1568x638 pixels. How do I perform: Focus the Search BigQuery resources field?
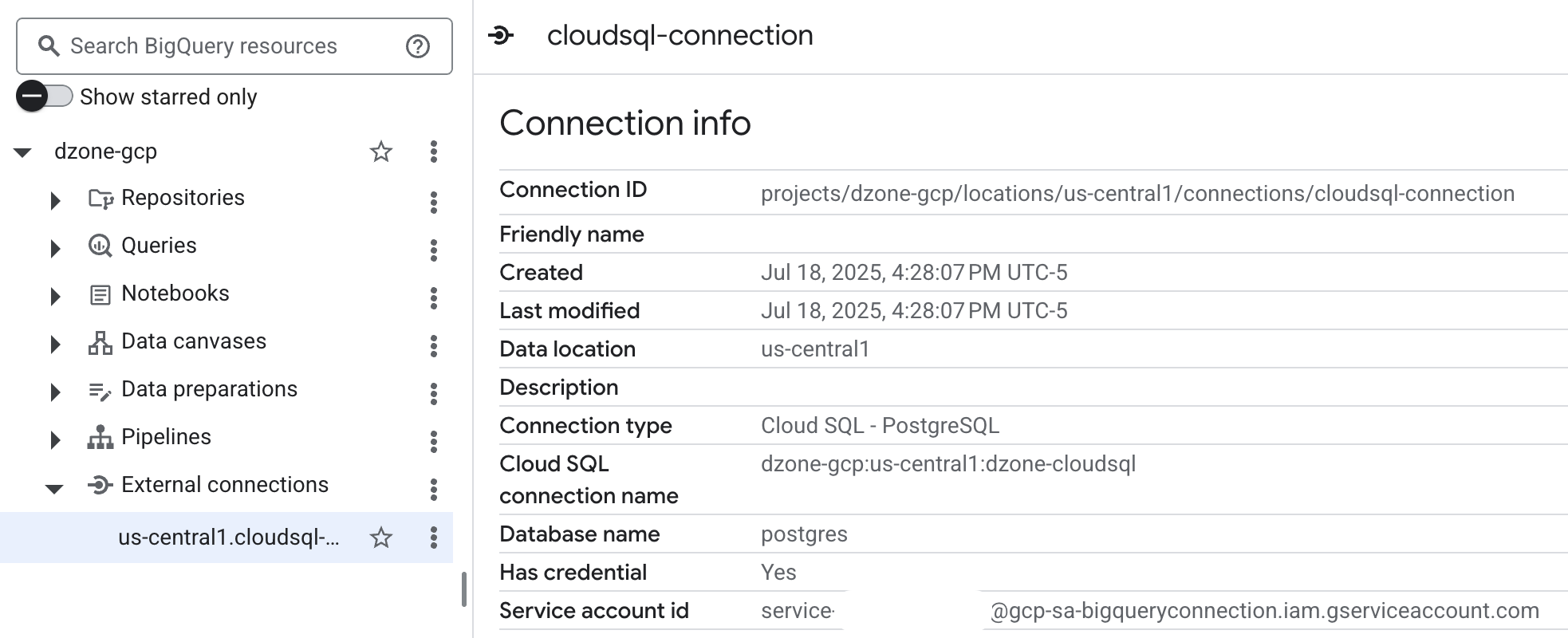[234, 46]
